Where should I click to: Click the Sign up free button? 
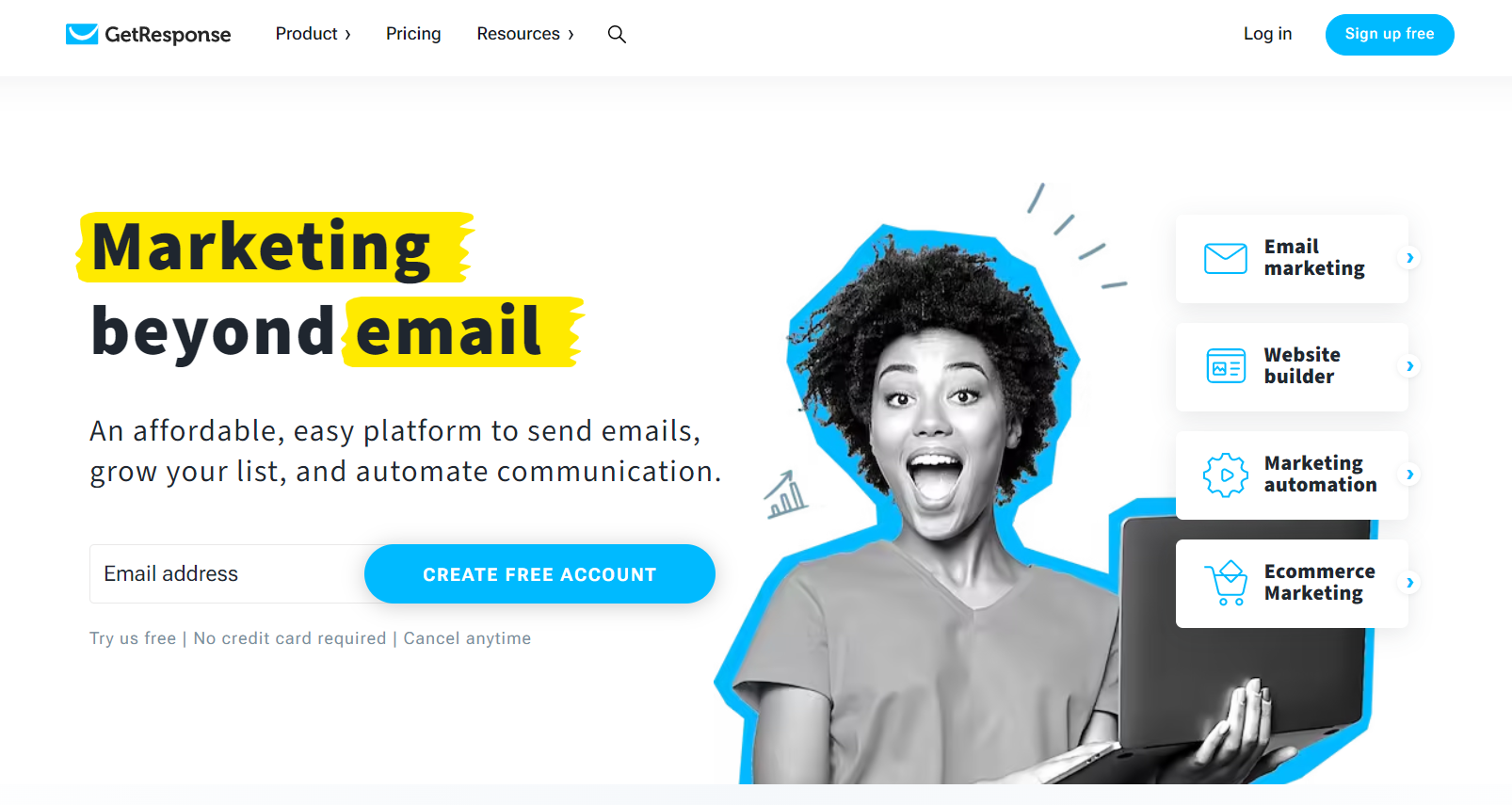[1390, 35]
